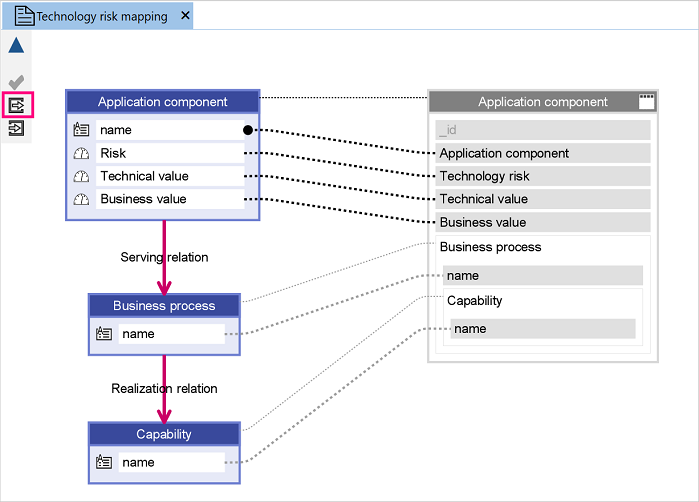Click the gauge icon beside Technical value
Screen dimensions: 699x502
[81, 176]
